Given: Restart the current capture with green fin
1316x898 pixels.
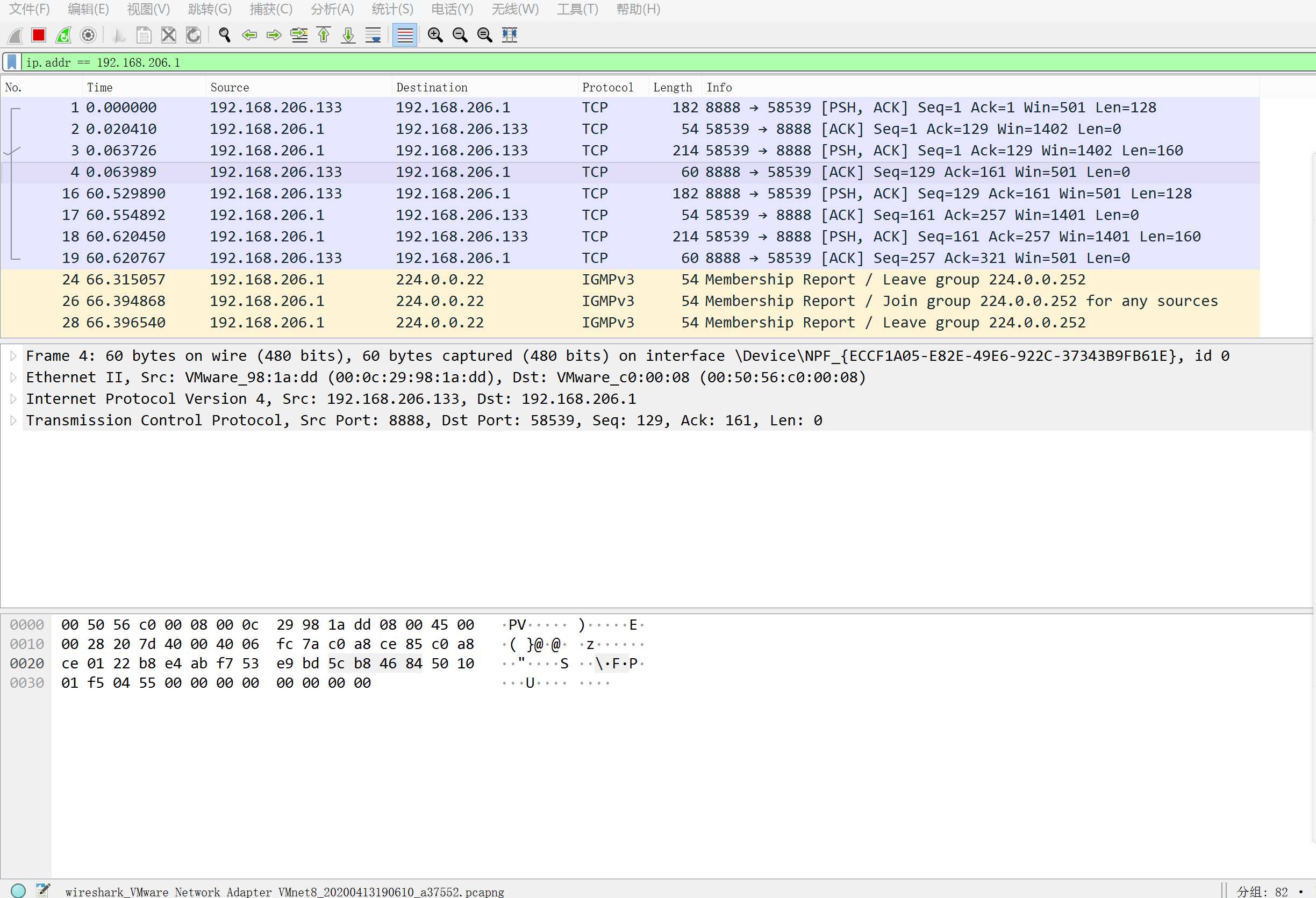Looking at the screenshot, I should click(x=63, y=35).
